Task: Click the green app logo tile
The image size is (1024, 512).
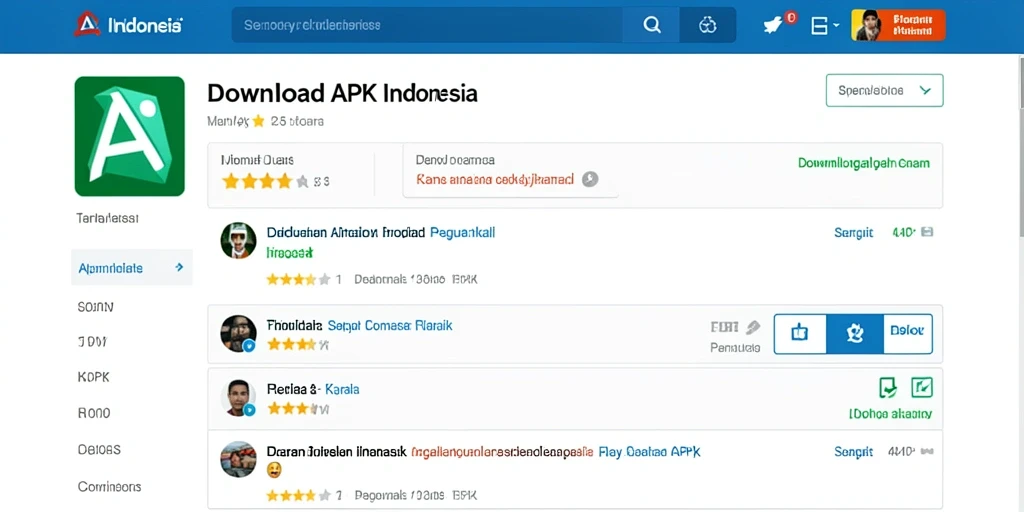Action: (x=129, y=136)
